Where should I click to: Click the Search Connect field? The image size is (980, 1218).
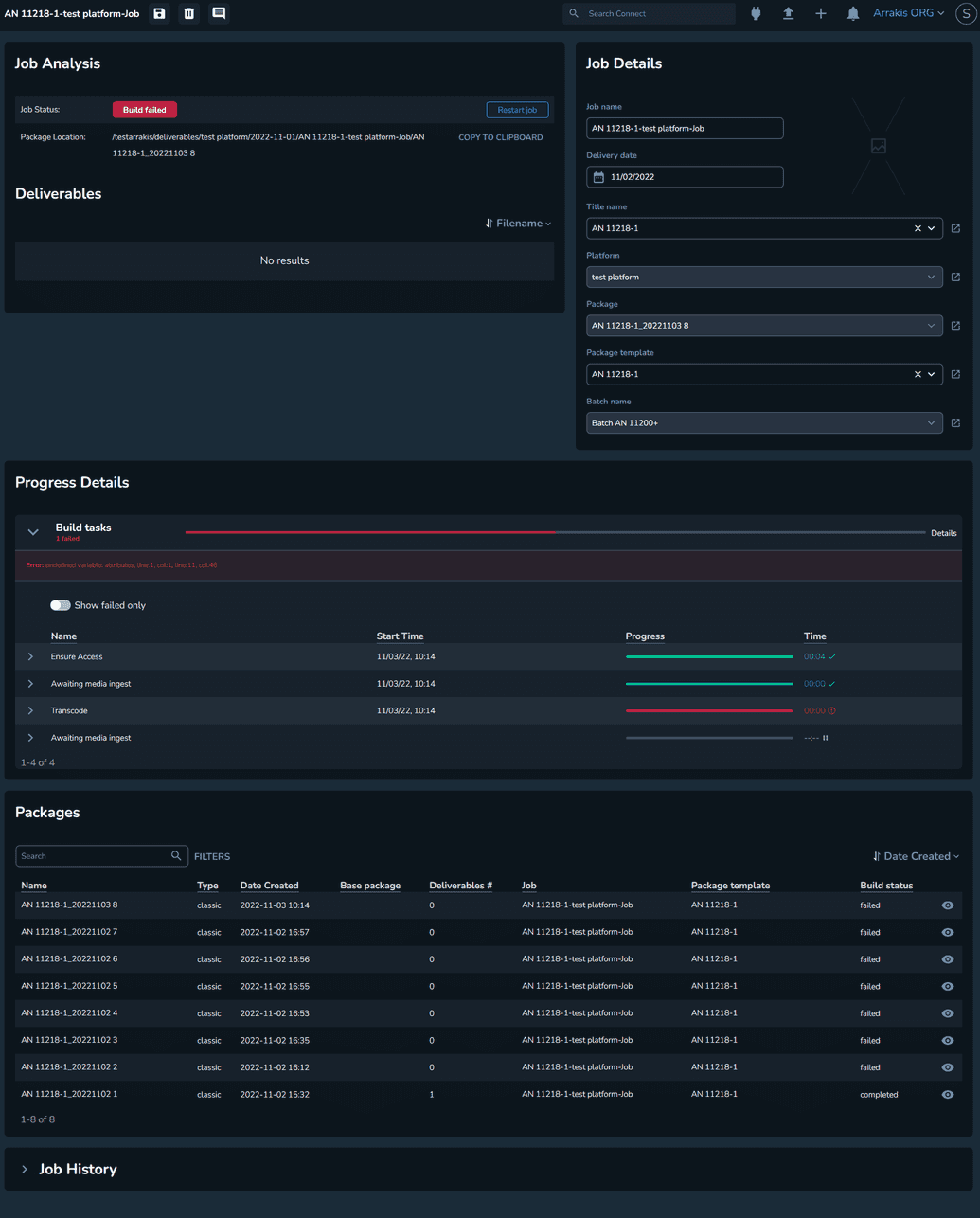click(650, 13)
